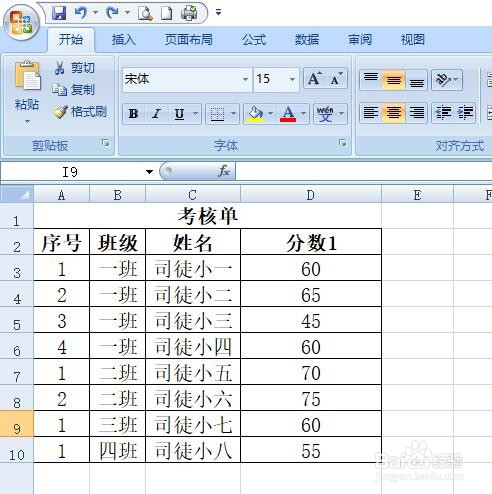492x494 pixels.
Task: Increase font size with the large A
Action: click(x=314, y=79)
